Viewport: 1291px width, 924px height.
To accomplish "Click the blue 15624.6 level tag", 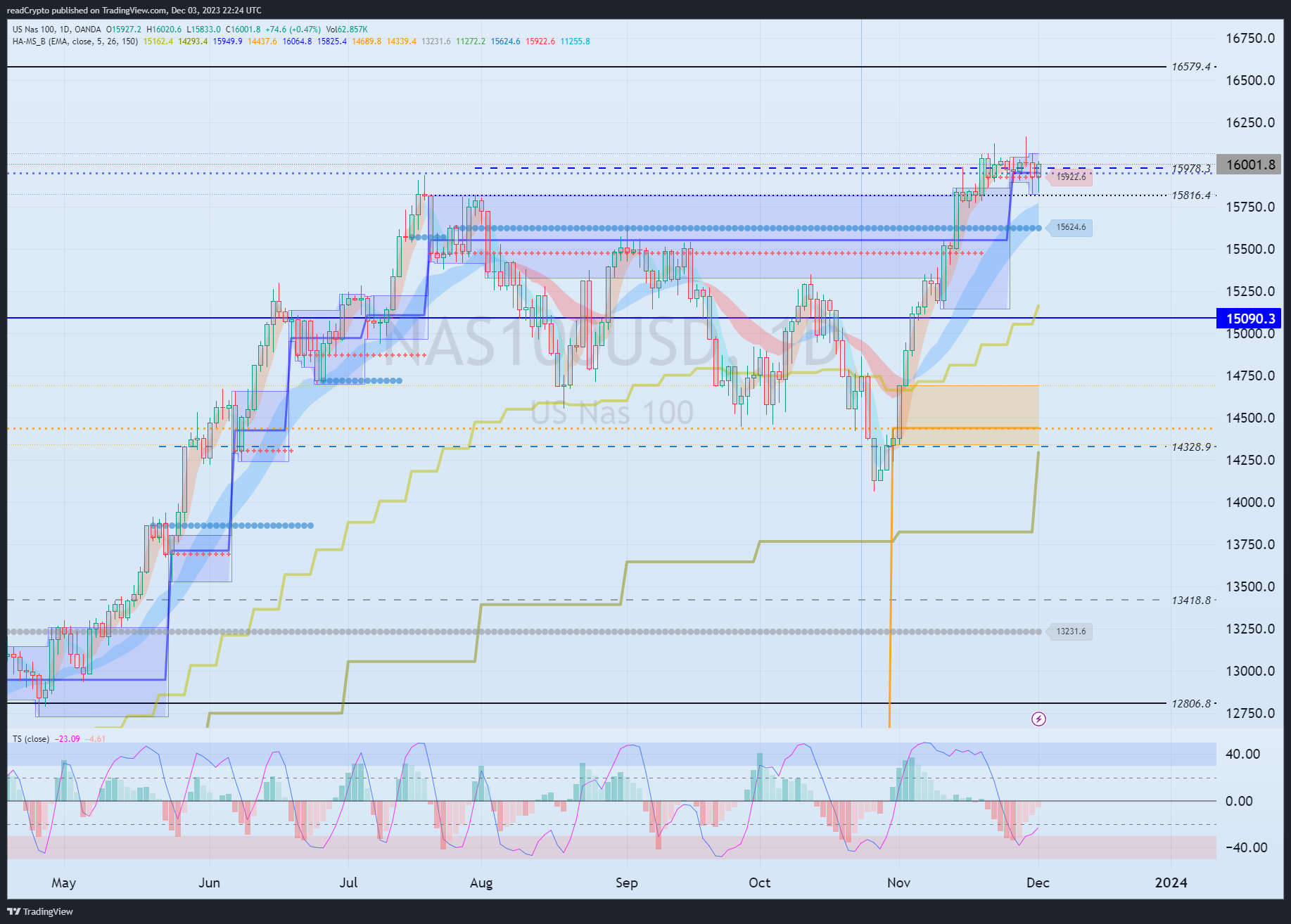I will tap(1071, 227).
